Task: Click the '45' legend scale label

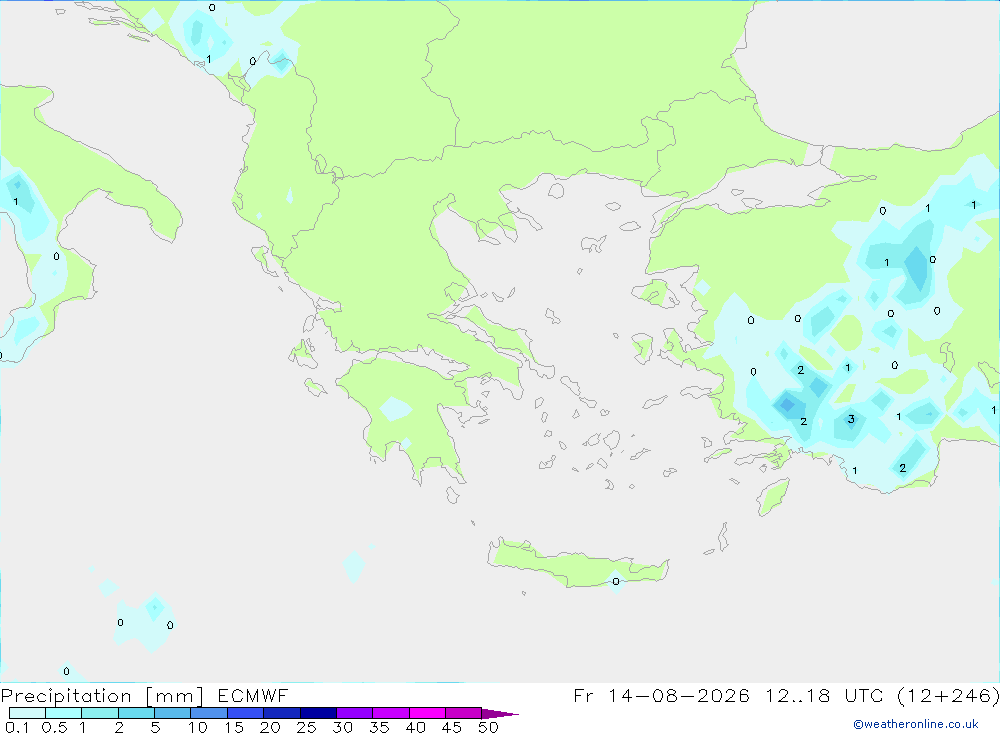Action: click(452, 727)
